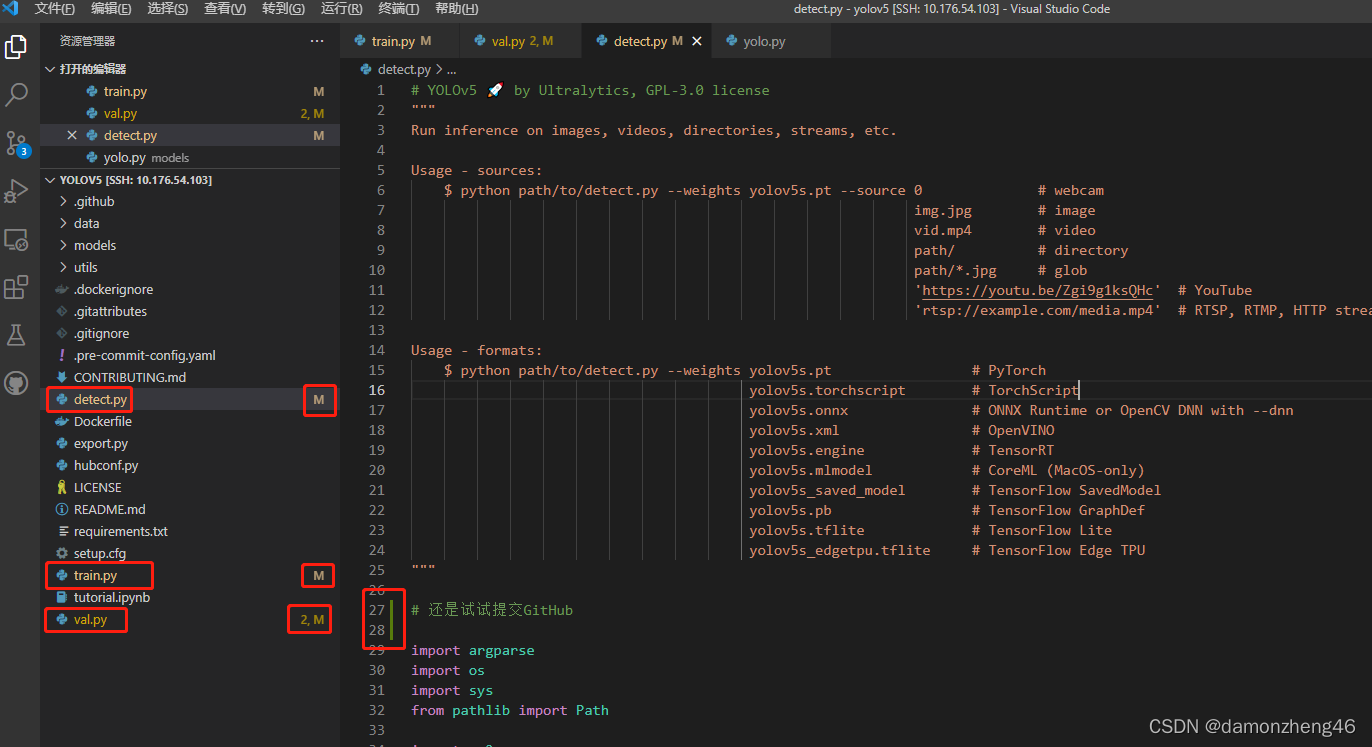
Task: Open .pre-commit-config.yaml file
Action: [190, 355]
